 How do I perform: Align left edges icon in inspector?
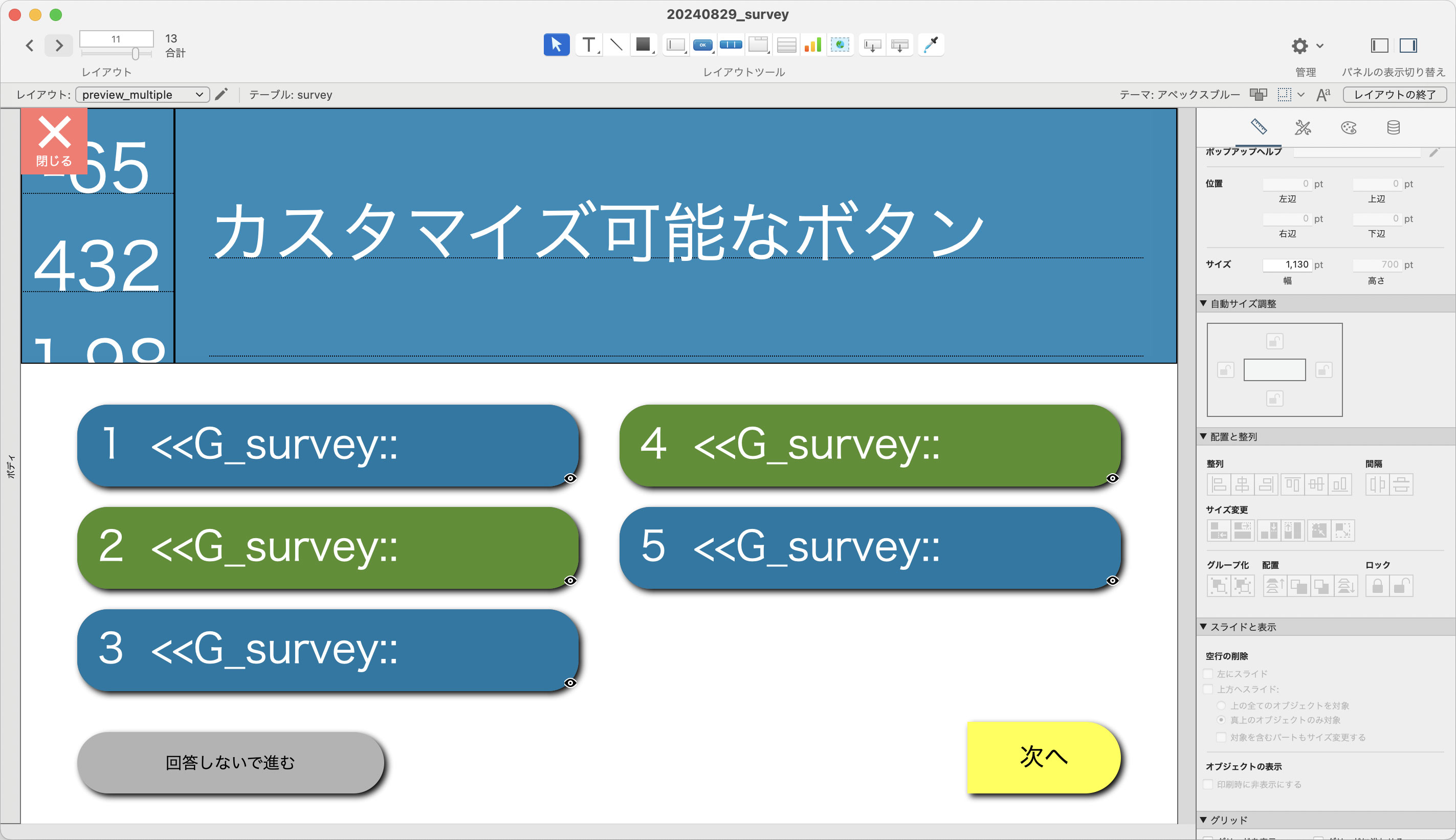tap(1219, 484)
